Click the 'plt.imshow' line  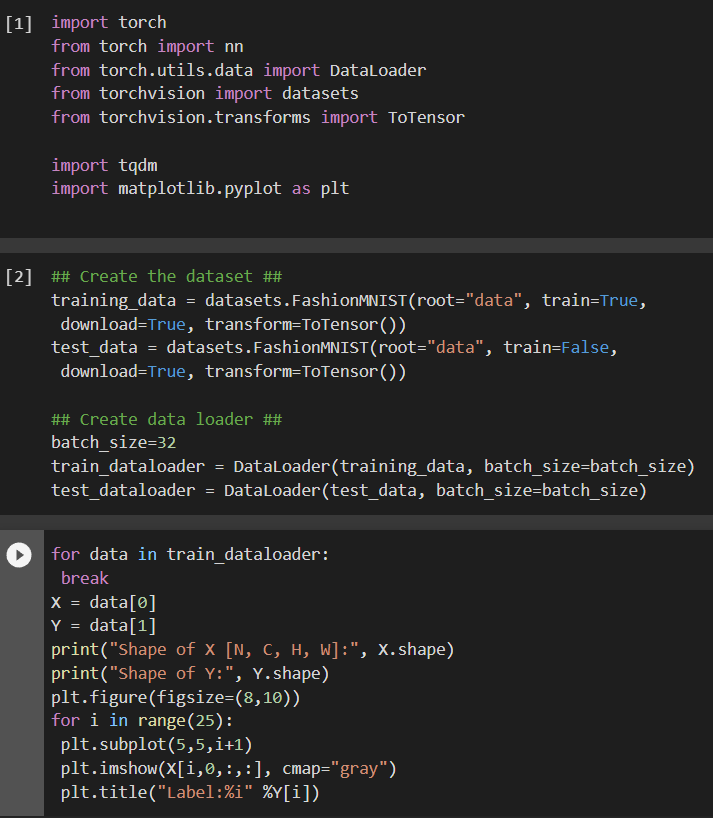tap(229, 769)
